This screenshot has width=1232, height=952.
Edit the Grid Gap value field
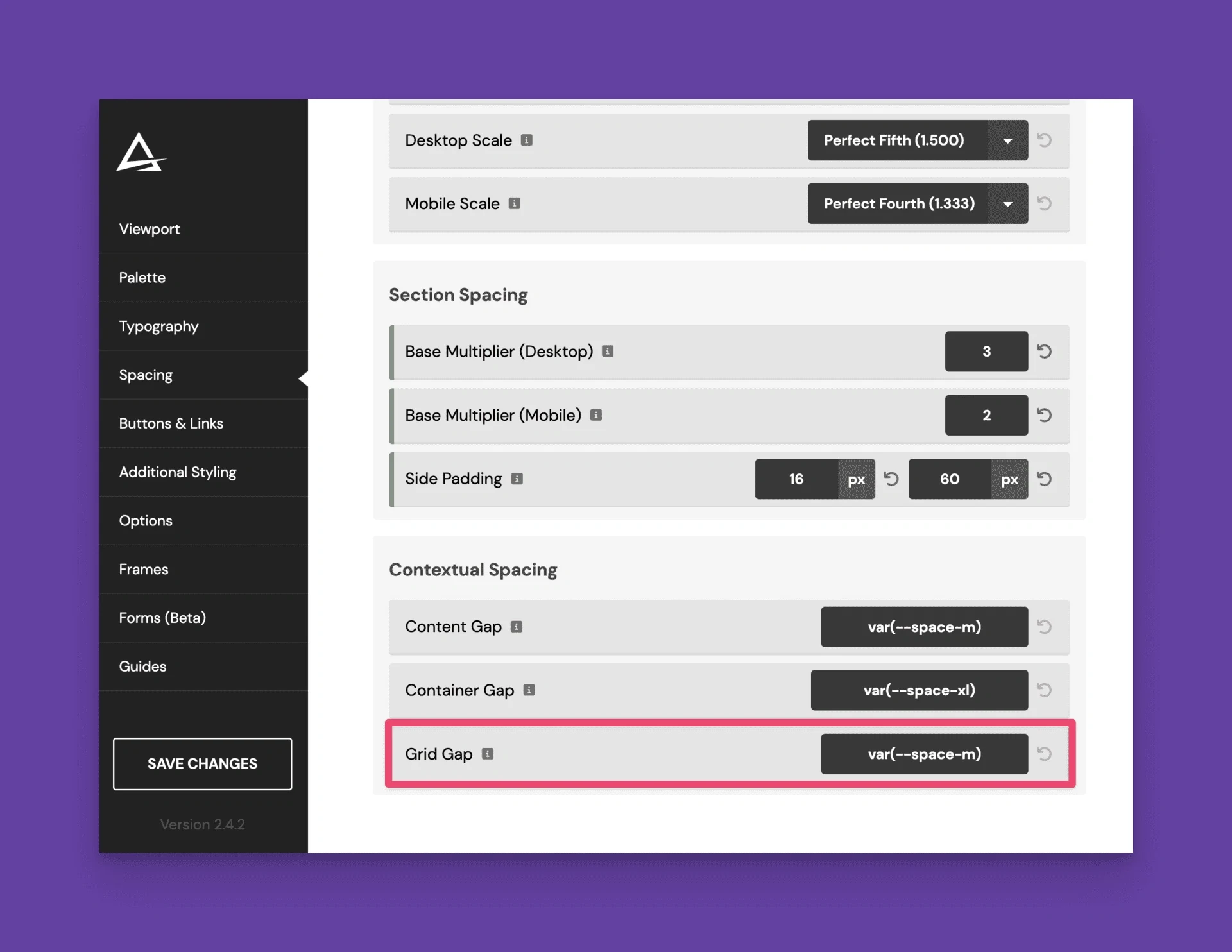pyautogui.click(x=924, y=754)
